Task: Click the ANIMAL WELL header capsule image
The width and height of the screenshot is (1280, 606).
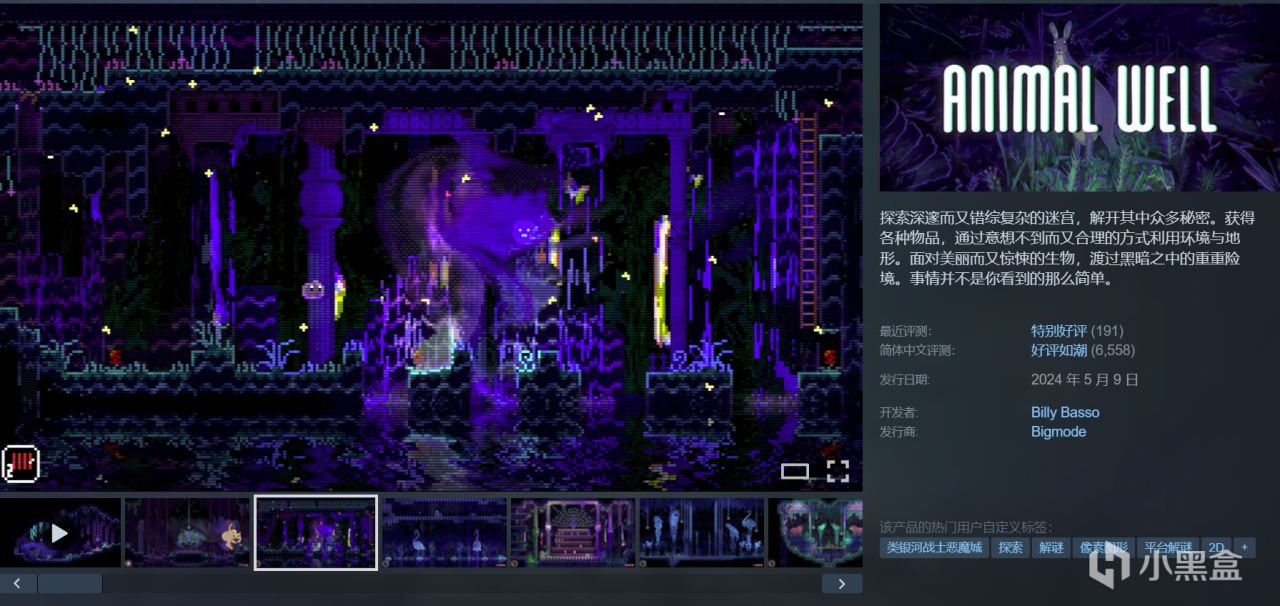Action: tap(1078, 98)
